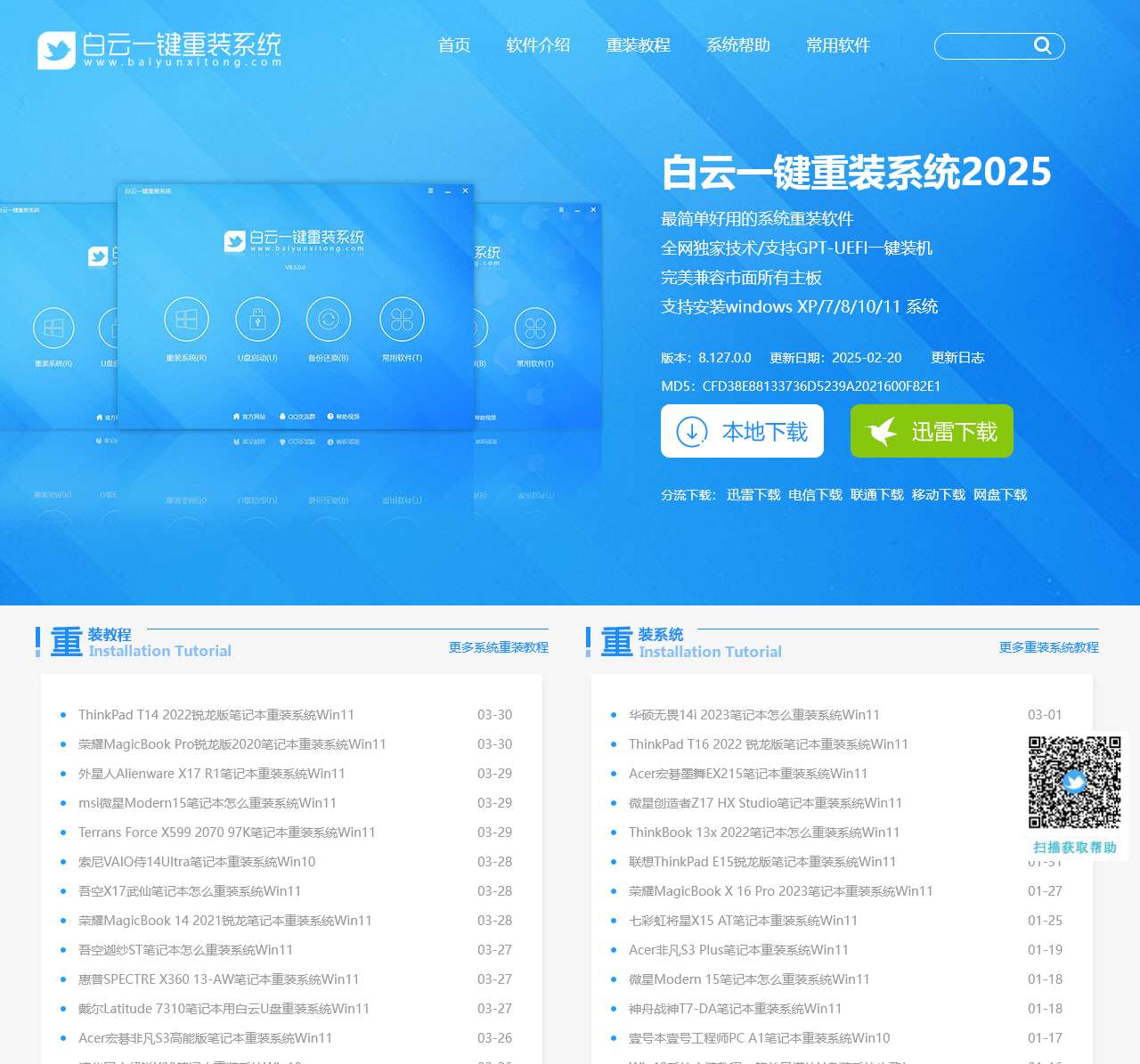
Task: Click the 网盘下载 mirror link
Action: pyautogui.click(x=1000, y=495)
